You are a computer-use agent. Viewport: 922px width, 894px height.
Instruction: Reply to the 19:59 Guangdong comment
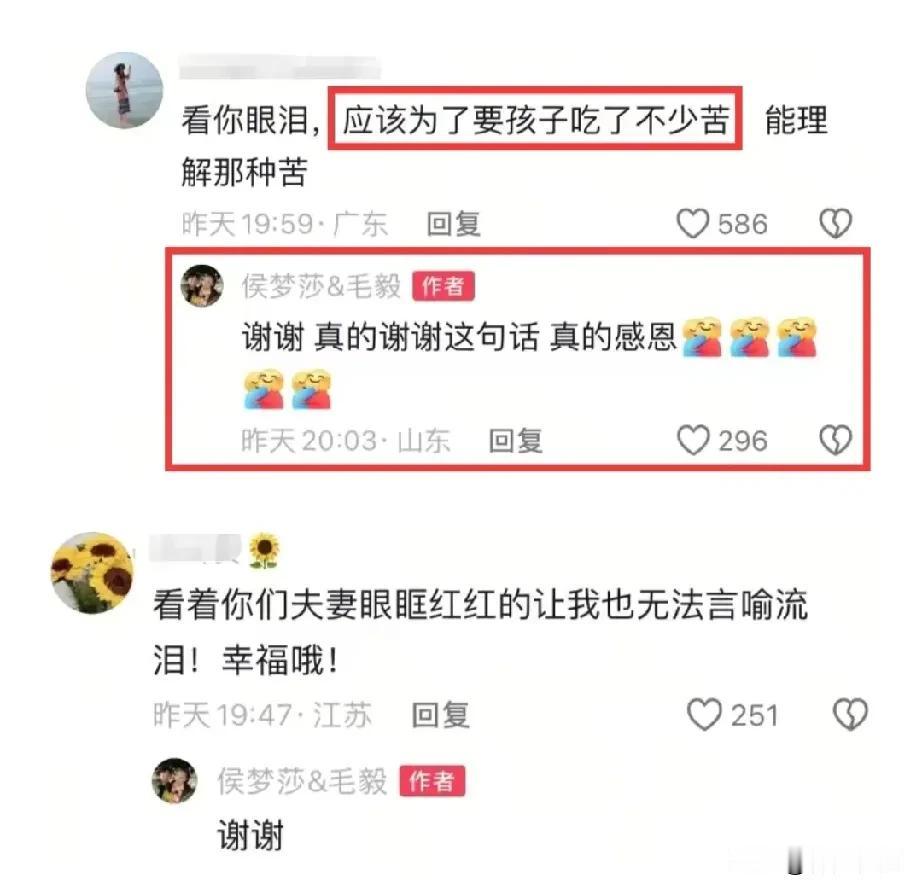tap(453, 224)
